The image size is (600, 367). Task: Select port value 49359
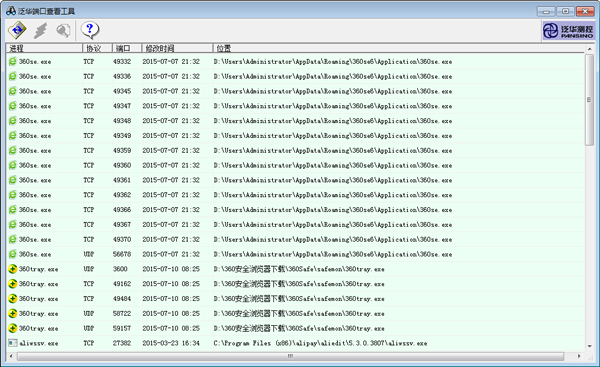(122, 150)
